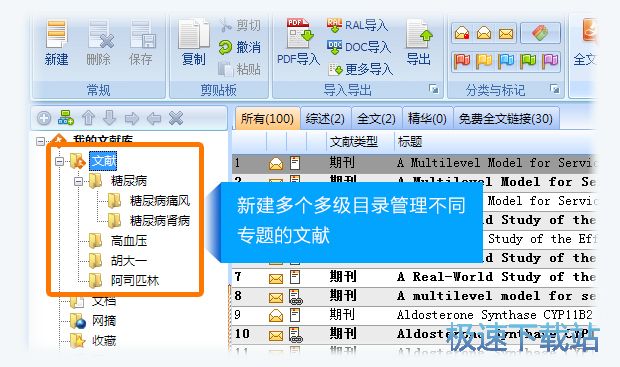Apply the purple flag marker
The width and height of the screenshot is (620, 367).
coord(550,61)
